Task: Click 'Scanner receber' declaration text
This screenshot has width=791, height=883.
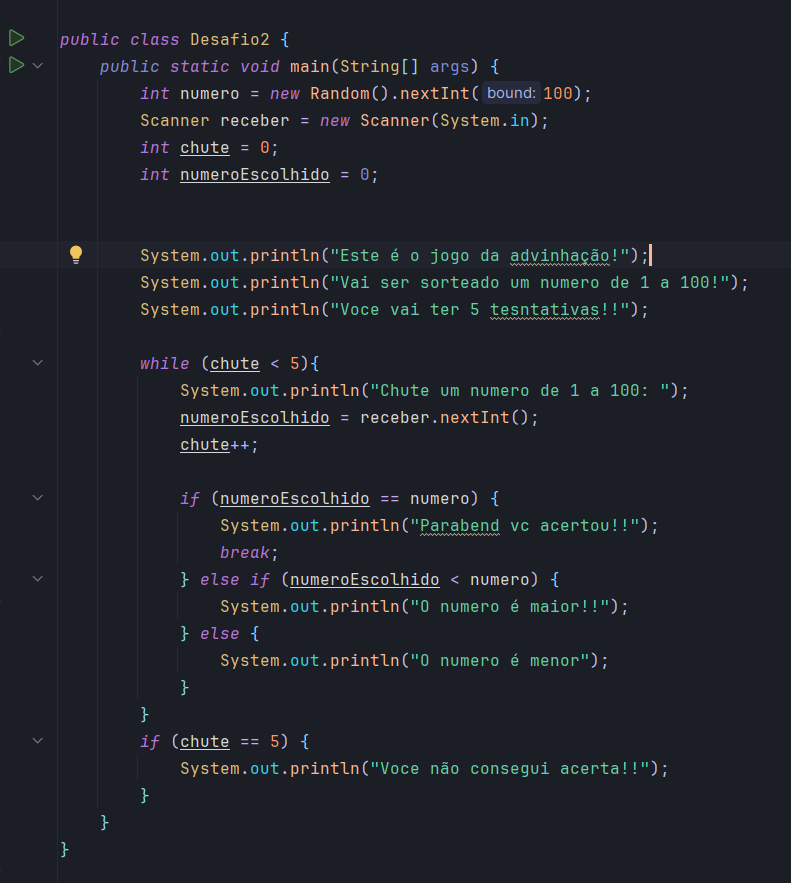Action: tap(214, 121)
